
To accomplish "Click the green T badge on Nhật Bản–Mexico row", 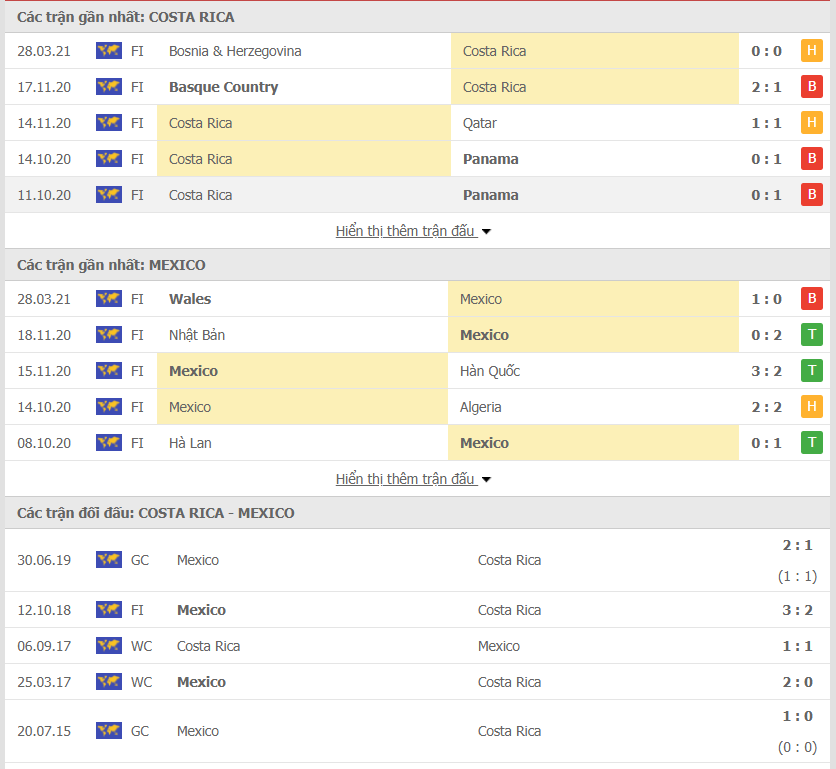I will 812,335.
